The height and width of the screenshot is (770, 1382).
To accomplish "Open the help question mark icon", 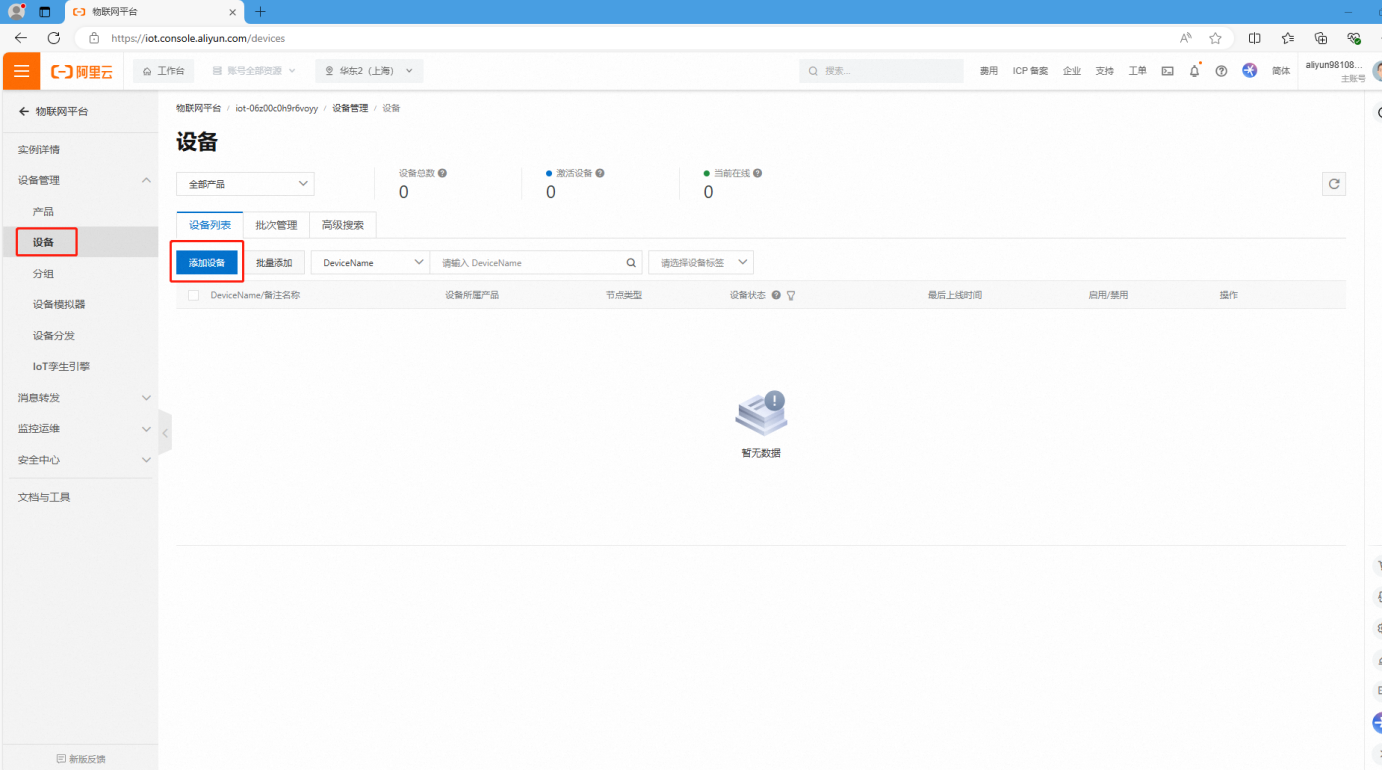I will pos(1221,71).
